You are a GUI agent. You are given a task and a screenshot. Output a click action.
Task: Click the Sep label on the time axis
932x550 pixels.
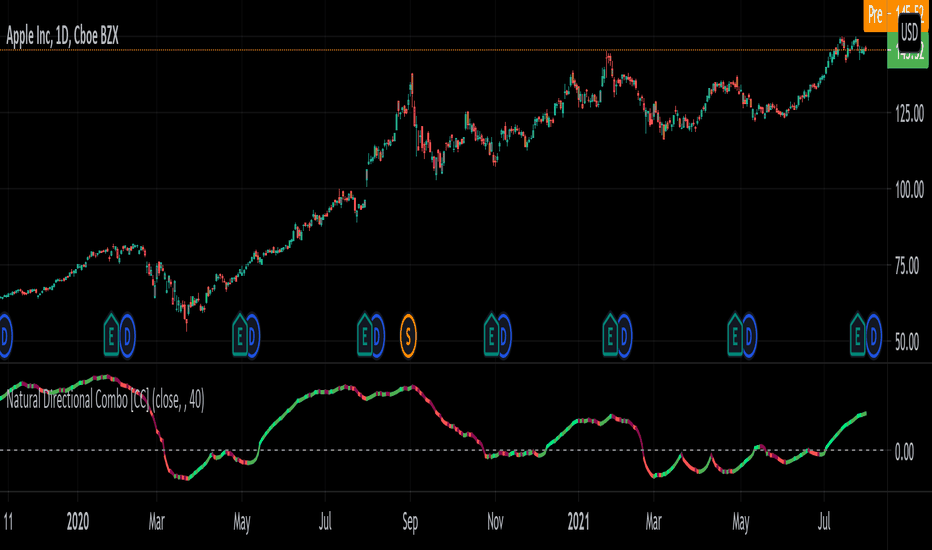[410, 523]
